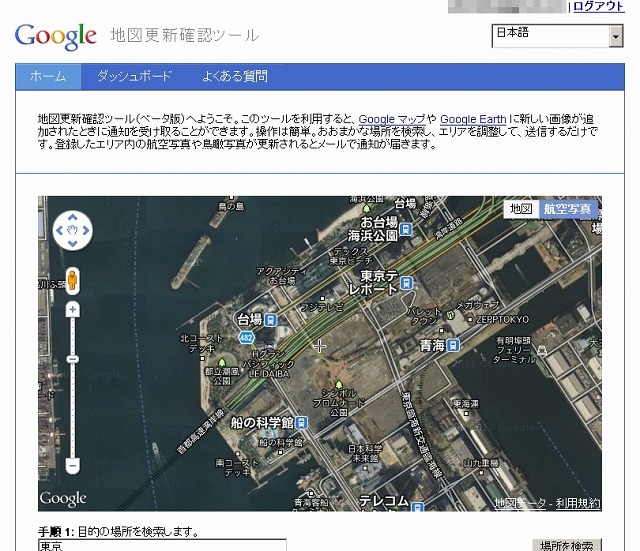Click Google logo on the map corner
The height and width of the screenshot is (551, 640).
point(63,499)
